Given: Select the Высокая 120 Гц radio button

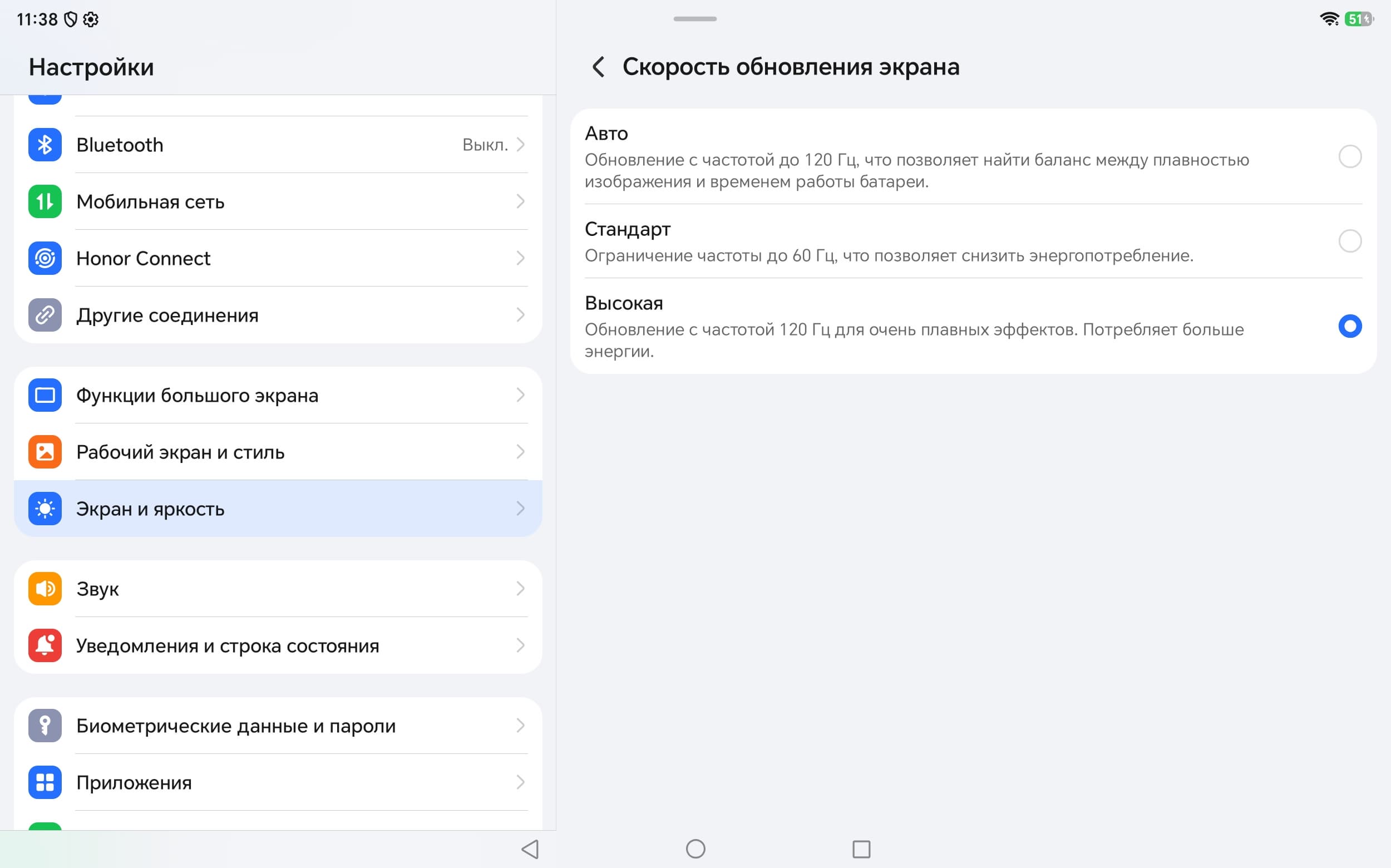Looking at the screenshot, I should coord(1350,326).
